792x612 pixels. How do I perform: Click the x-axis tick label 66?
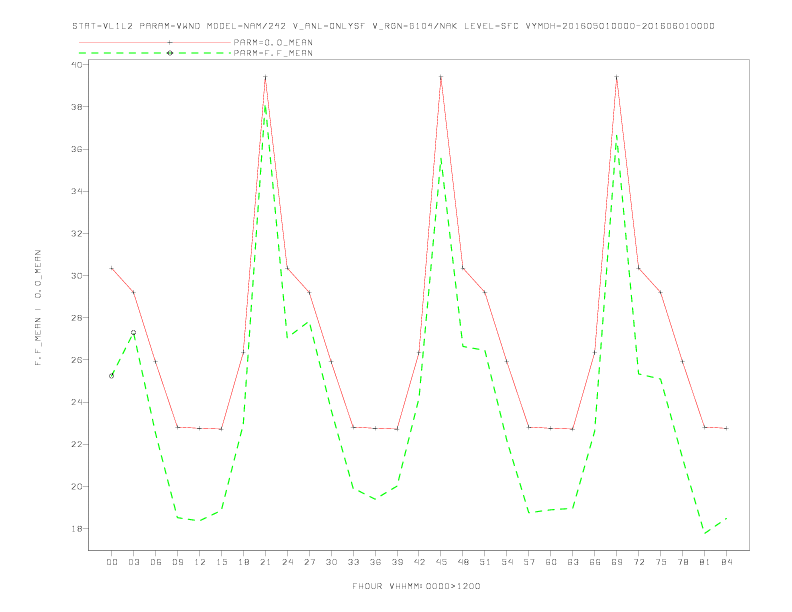click(595, 562)
